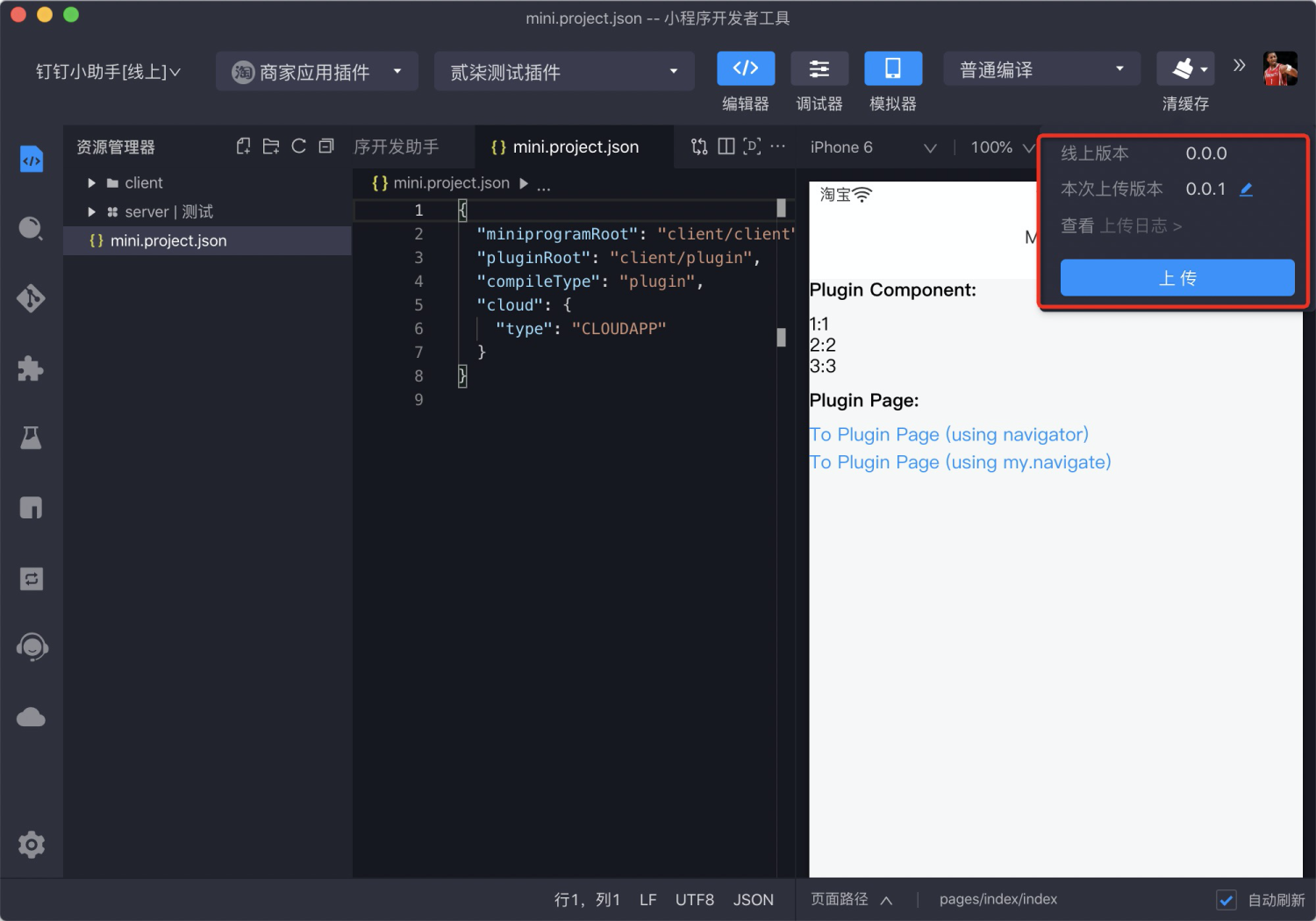Click the clear cache broom icon

coord(1182,68)
